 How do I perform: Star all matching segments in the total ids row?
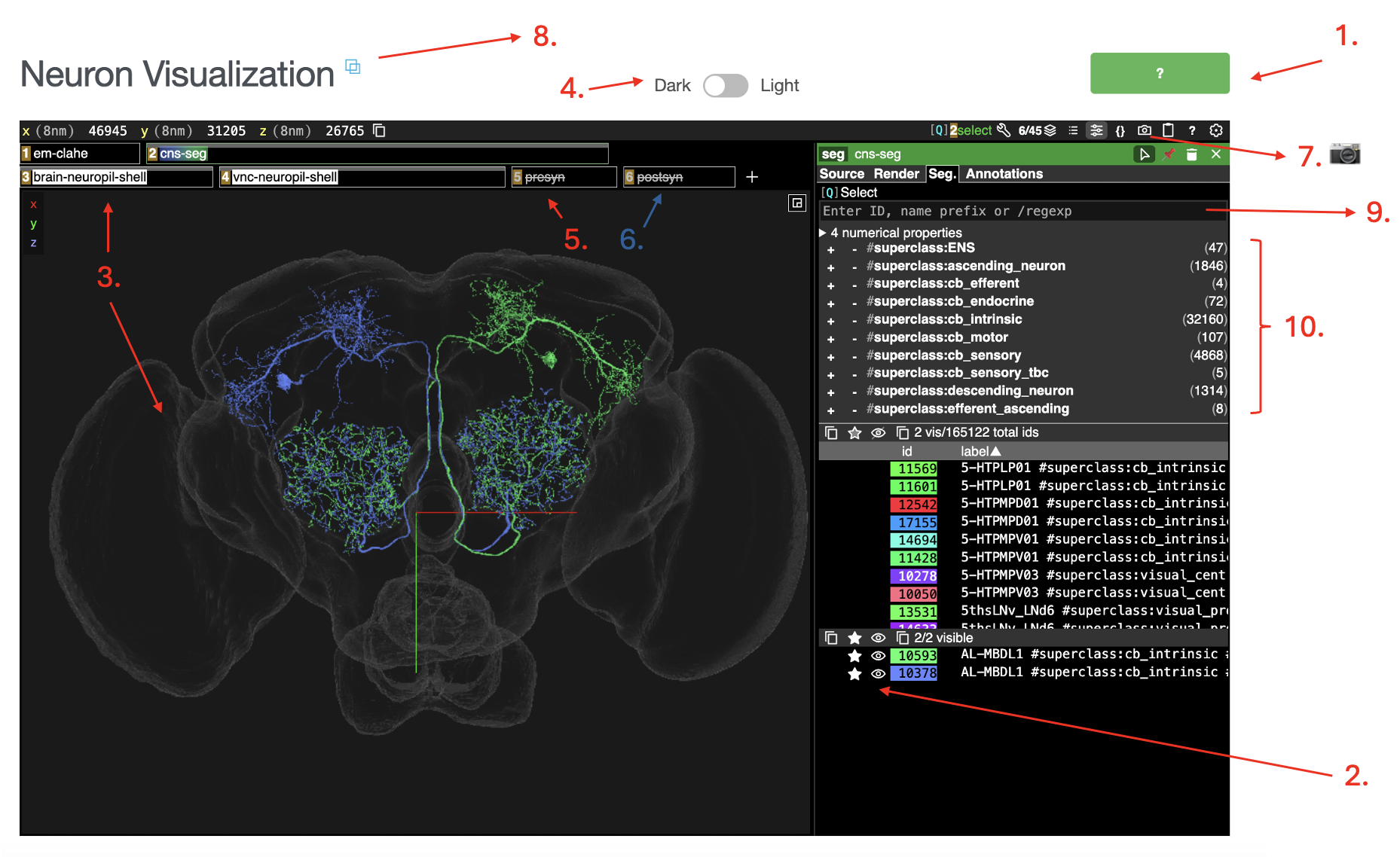(x=854, y=432)
